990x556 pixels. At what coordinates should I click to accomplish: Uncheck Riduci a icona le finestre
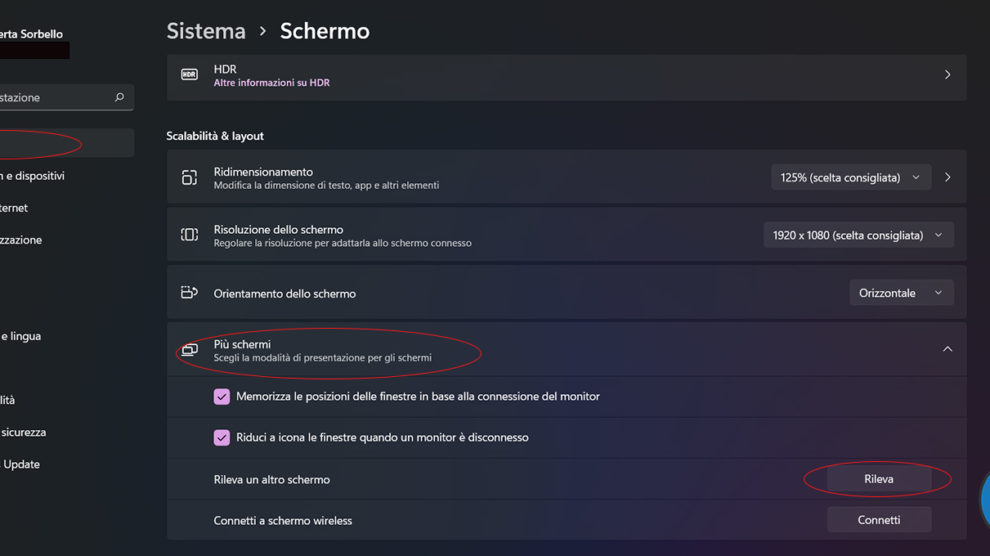coord(222,438)
